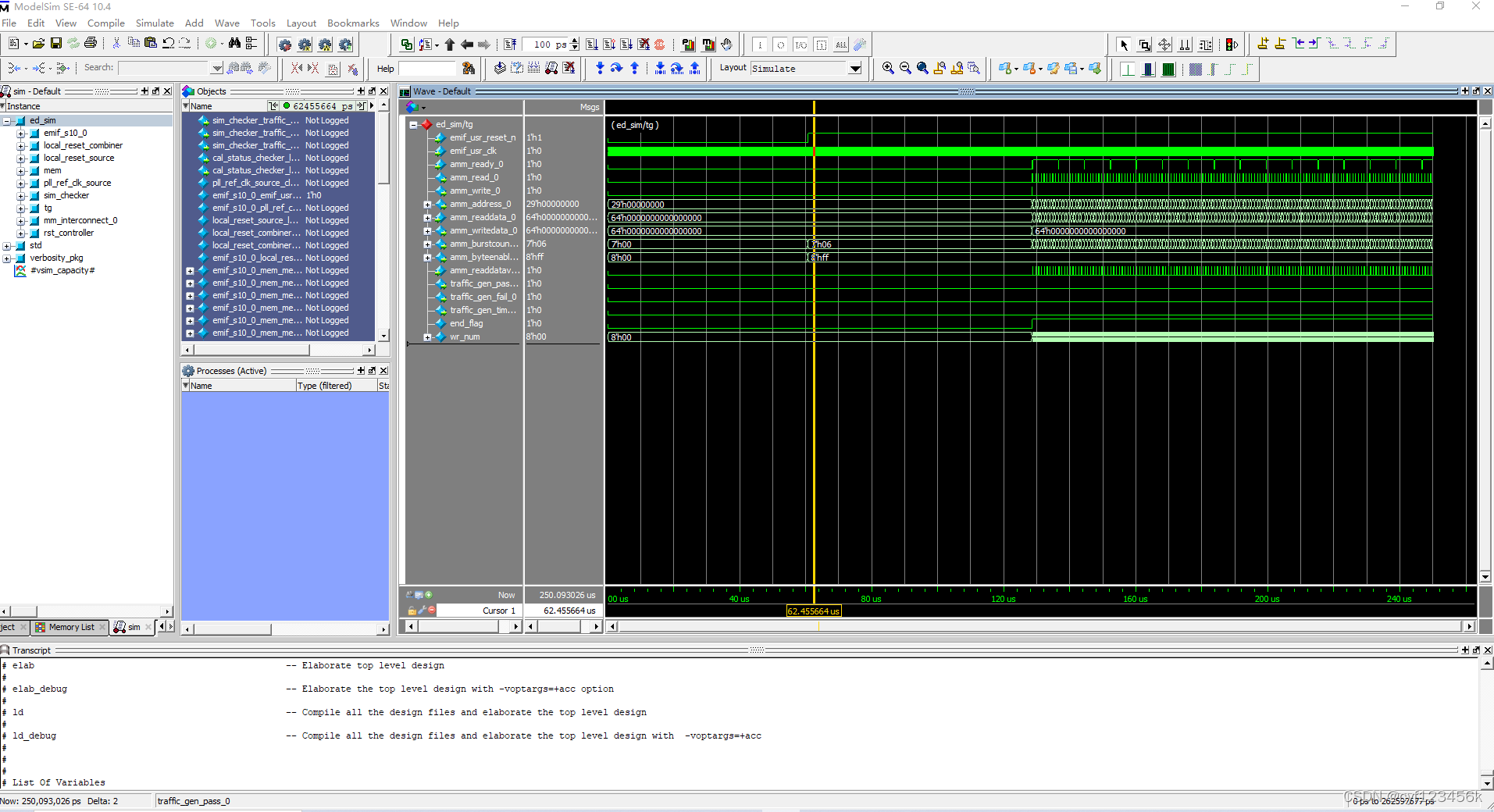The height and width of the screenshot is (812, 1494).
Task: Switch to the Memory List tab
Action: pyautogui.click(x=71, y=627)
